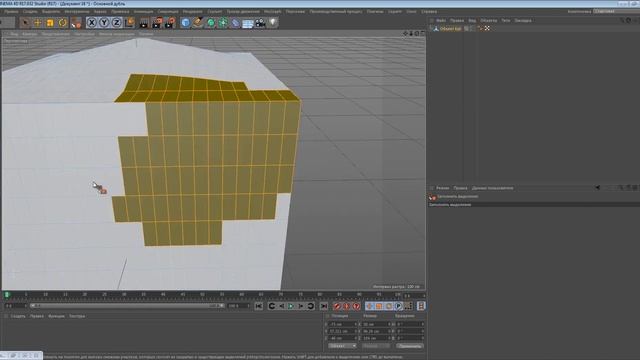Open the Render Settings icon

coord(169,23)
